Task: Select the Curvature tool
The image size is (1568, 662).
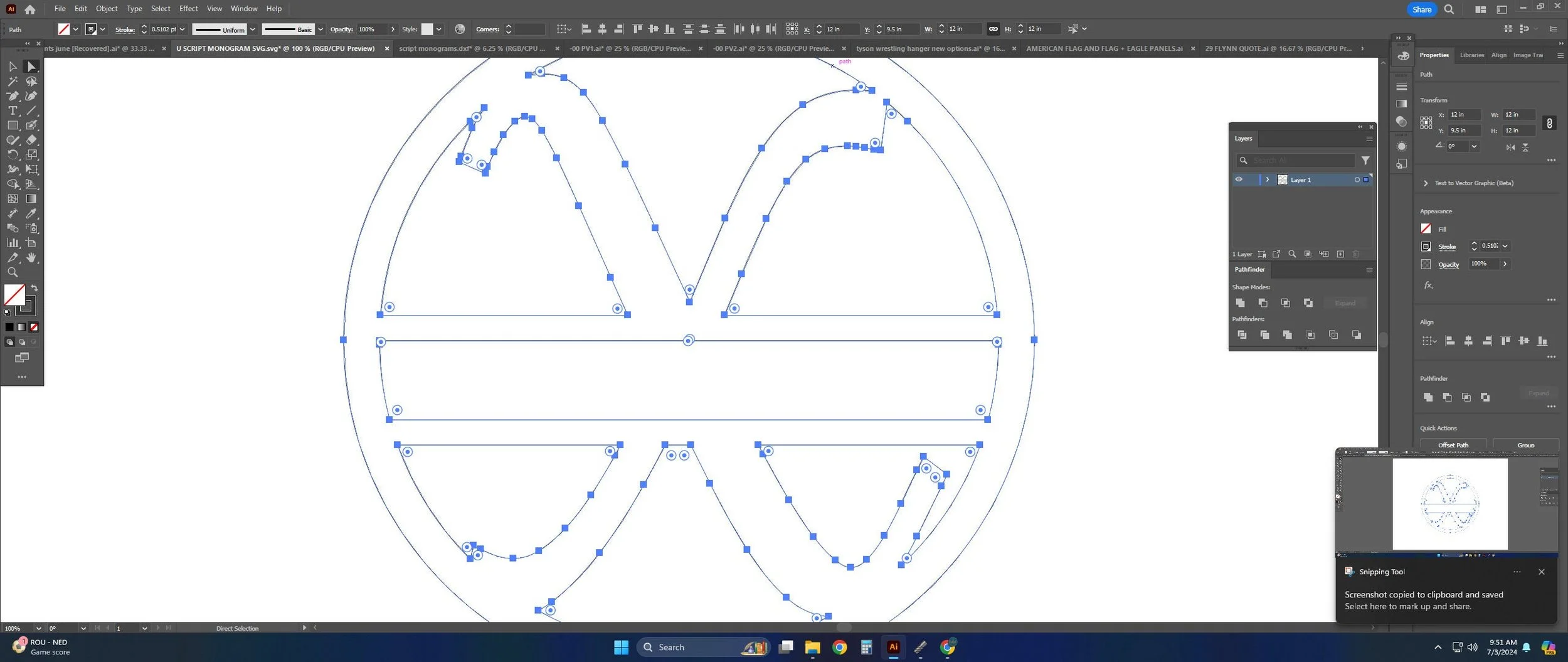Action: 31,96
